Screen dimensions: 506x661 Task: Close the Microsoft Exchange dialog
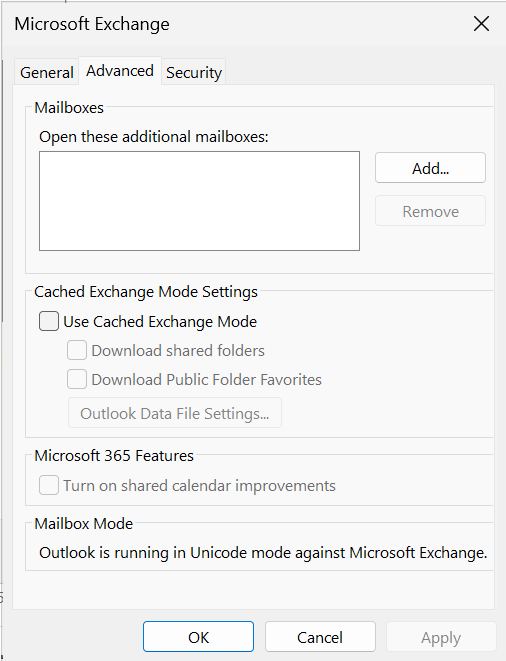point(481,24)
